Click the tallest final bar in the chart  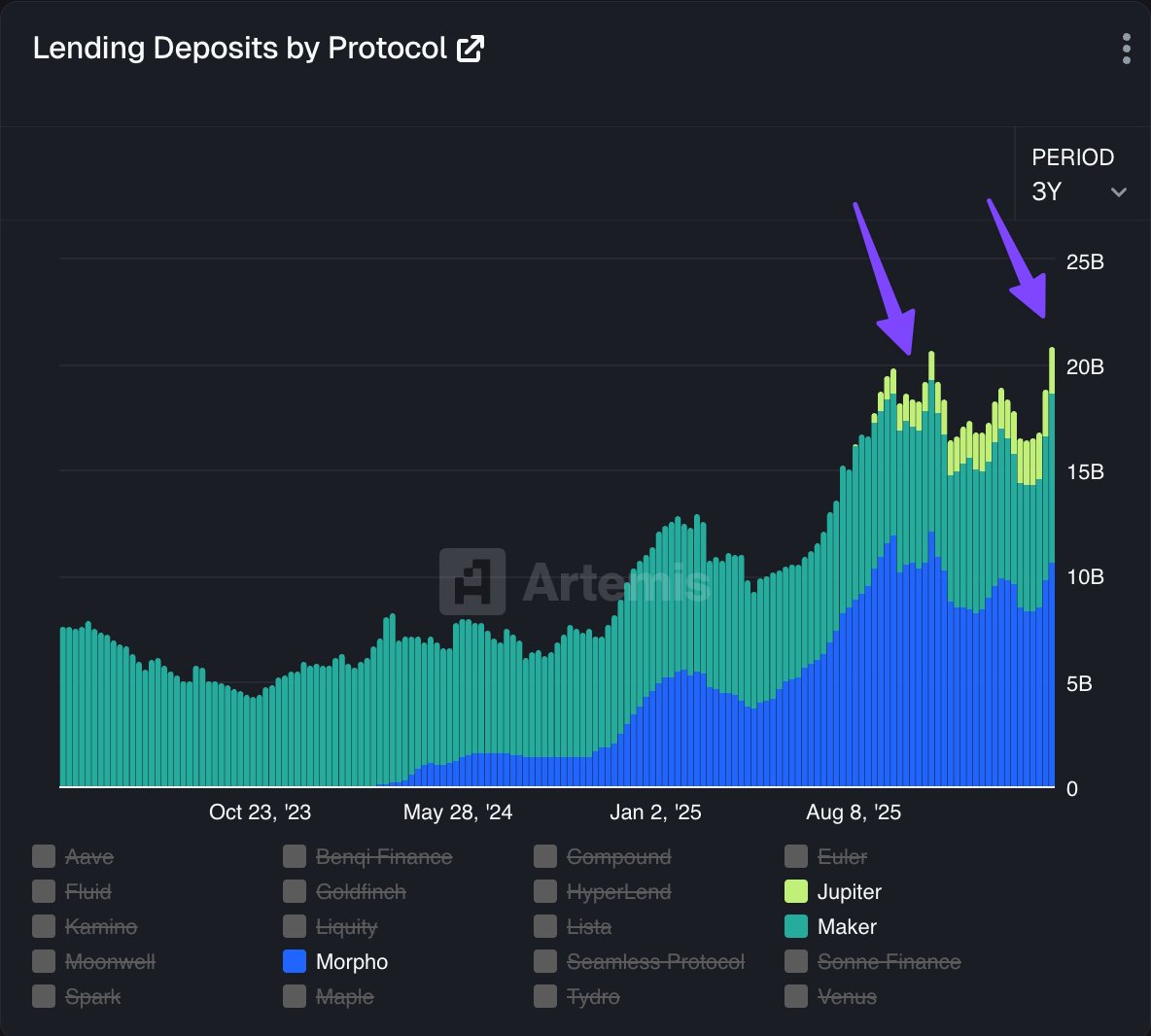(x=1052, y=568)
